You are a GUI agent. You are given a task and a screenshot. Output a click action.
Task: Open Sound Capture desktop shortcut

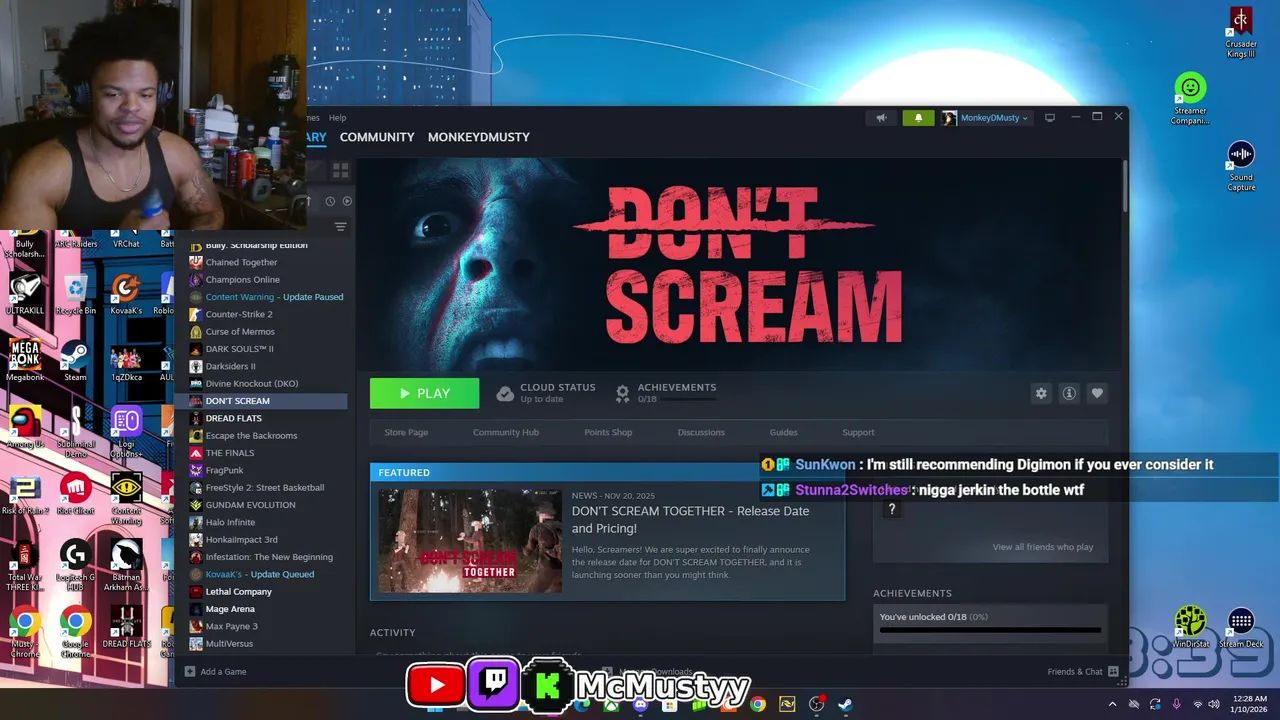1241,166
